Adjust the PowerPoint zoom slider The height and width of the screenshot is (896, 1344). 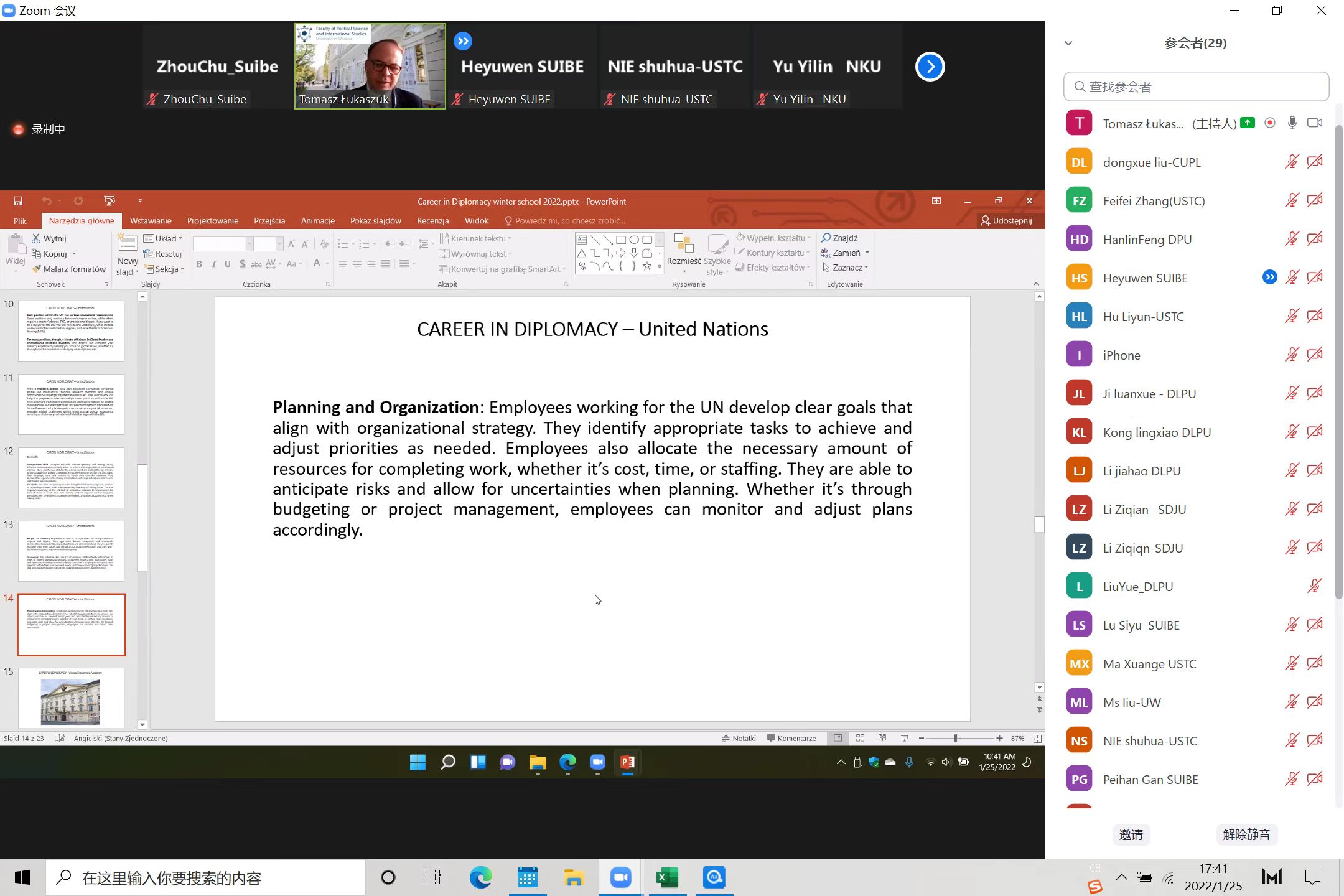956,738
